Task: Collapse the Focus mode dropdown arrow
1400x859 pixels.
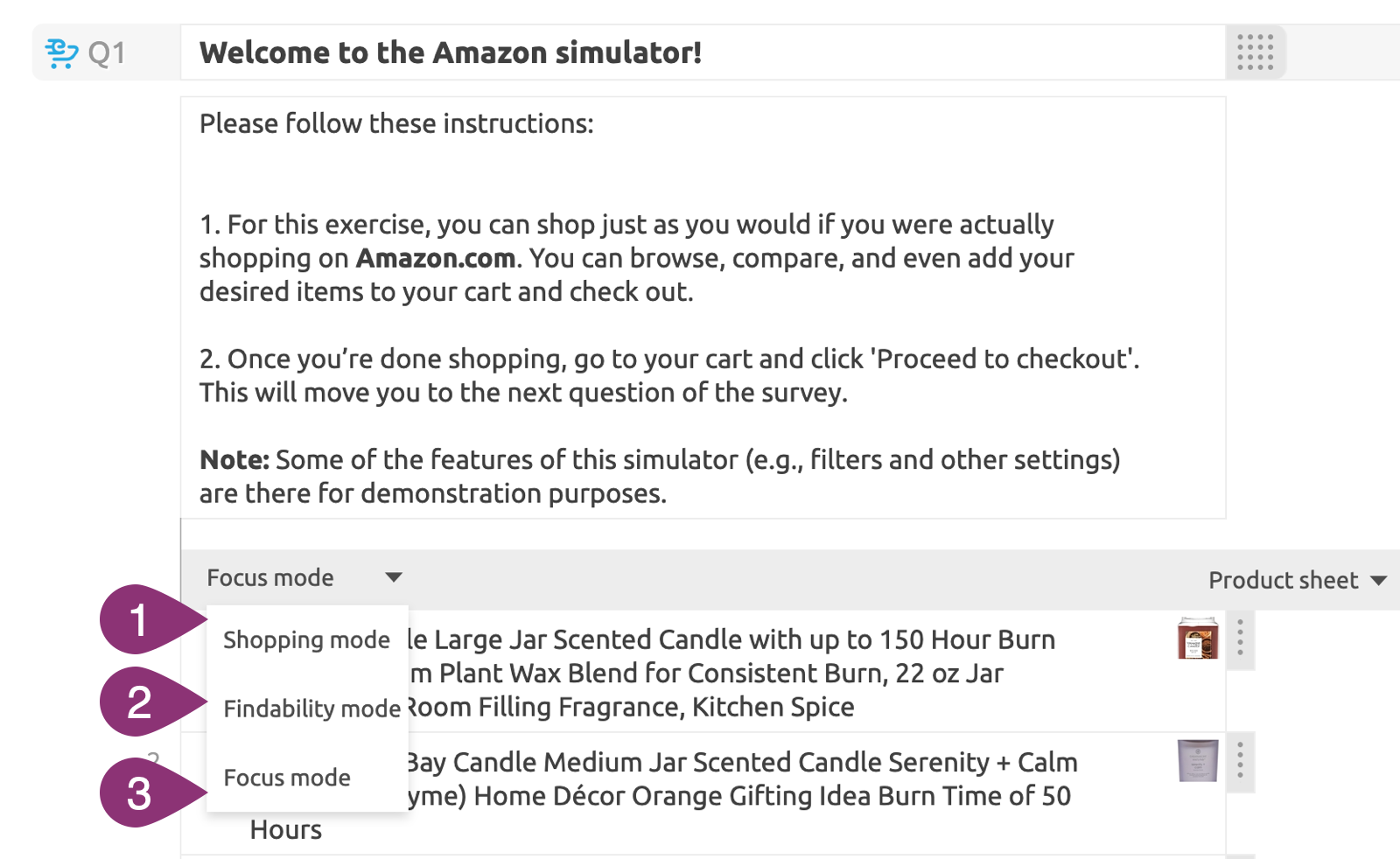Action: [x=394, y=577]
